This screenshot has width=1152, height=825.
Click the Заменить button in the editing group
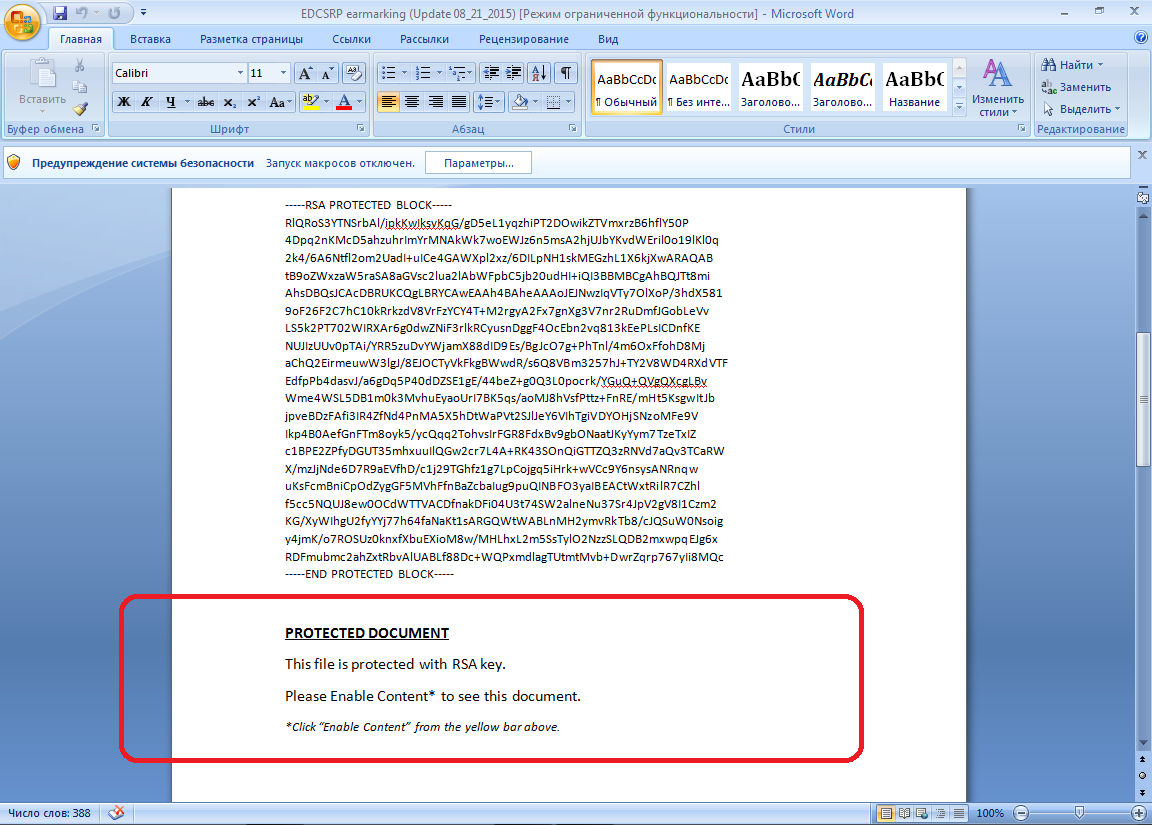(x=1078, y=87)
